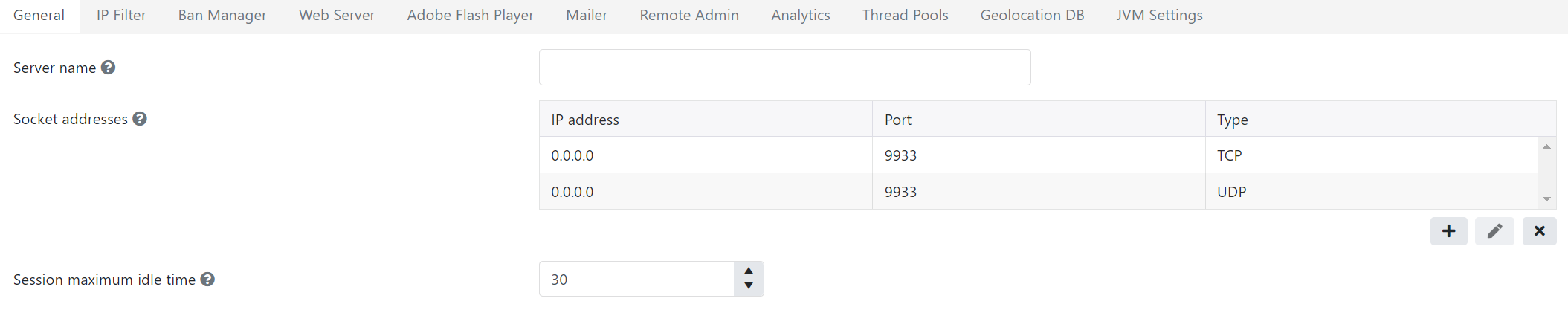Select the JVM Settings tab

click(x=1159, y=16)
